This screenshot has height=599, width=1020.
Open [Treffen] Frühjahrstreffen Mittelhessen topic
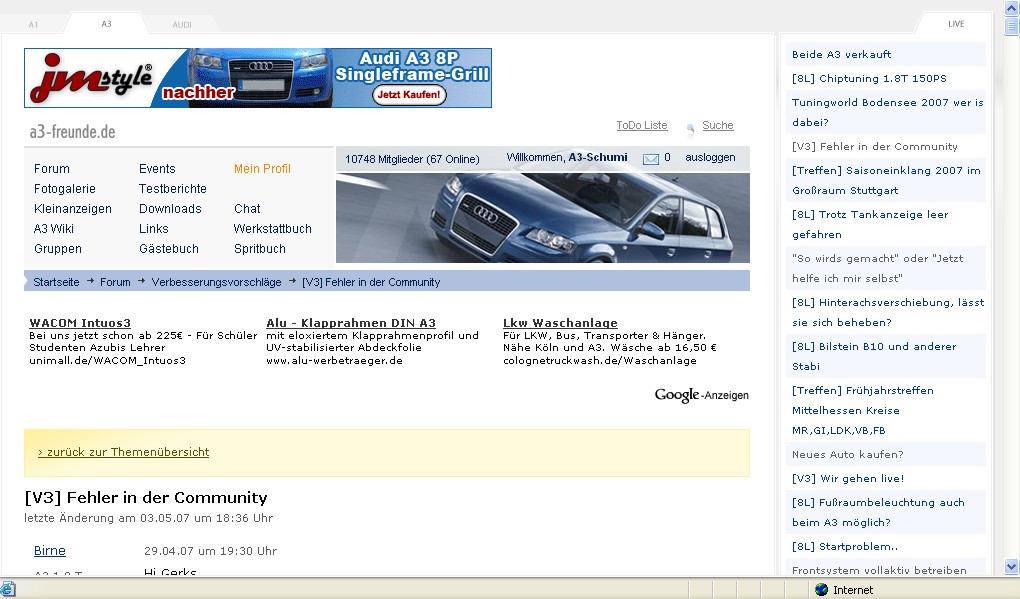[863, 410]
